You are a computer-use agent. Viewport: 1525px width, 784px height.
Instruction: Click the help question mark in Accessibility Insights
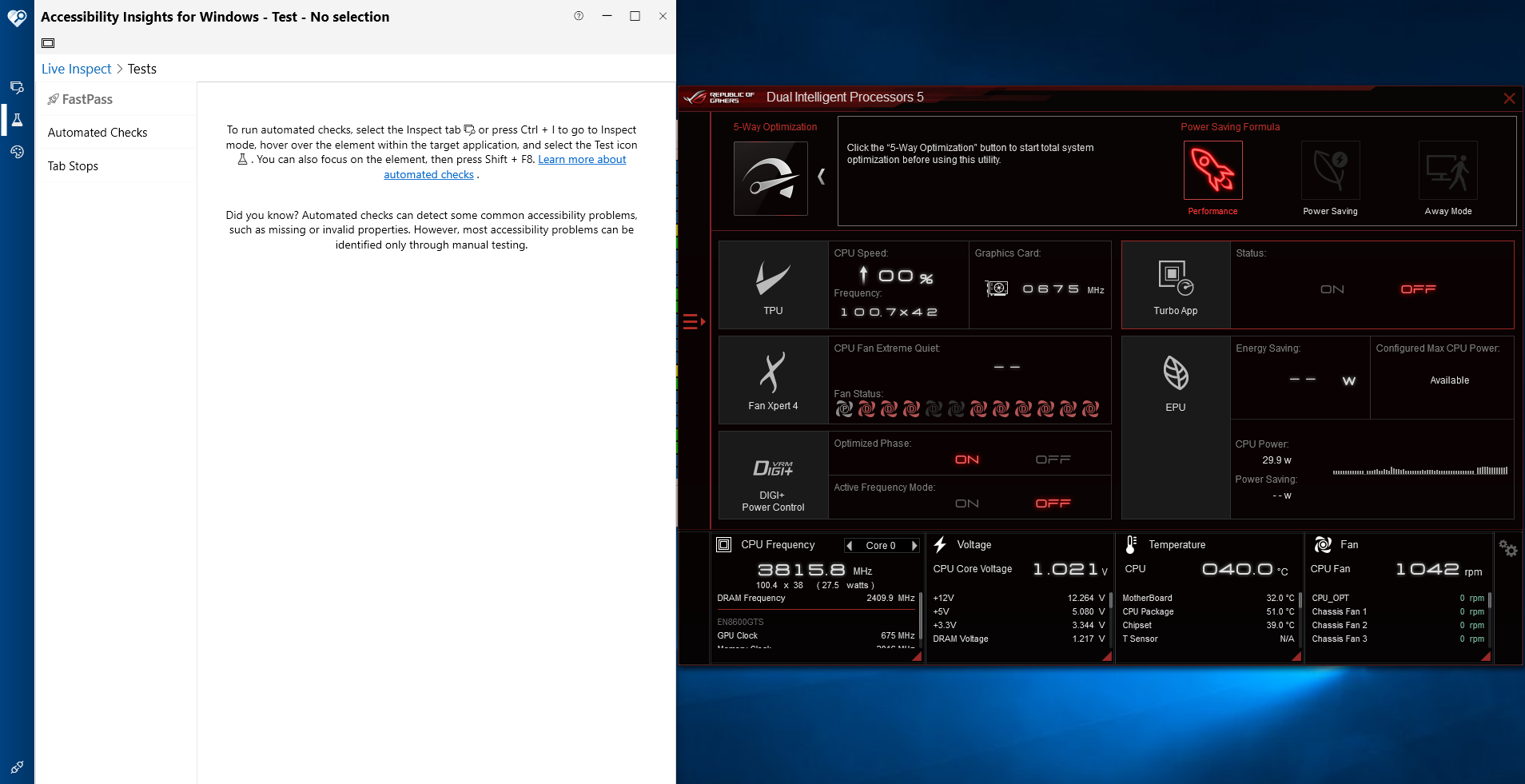click(x=579, y=16)
